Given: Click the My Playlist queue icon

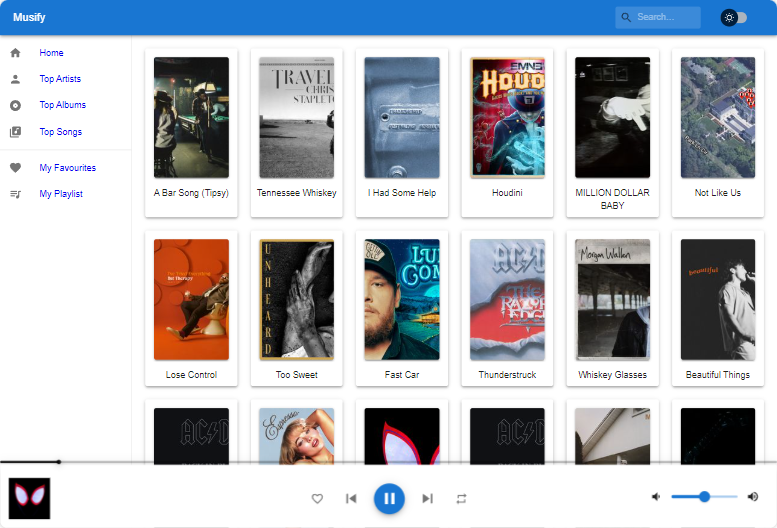Looking at the screenshot, I should pos(15,194).
